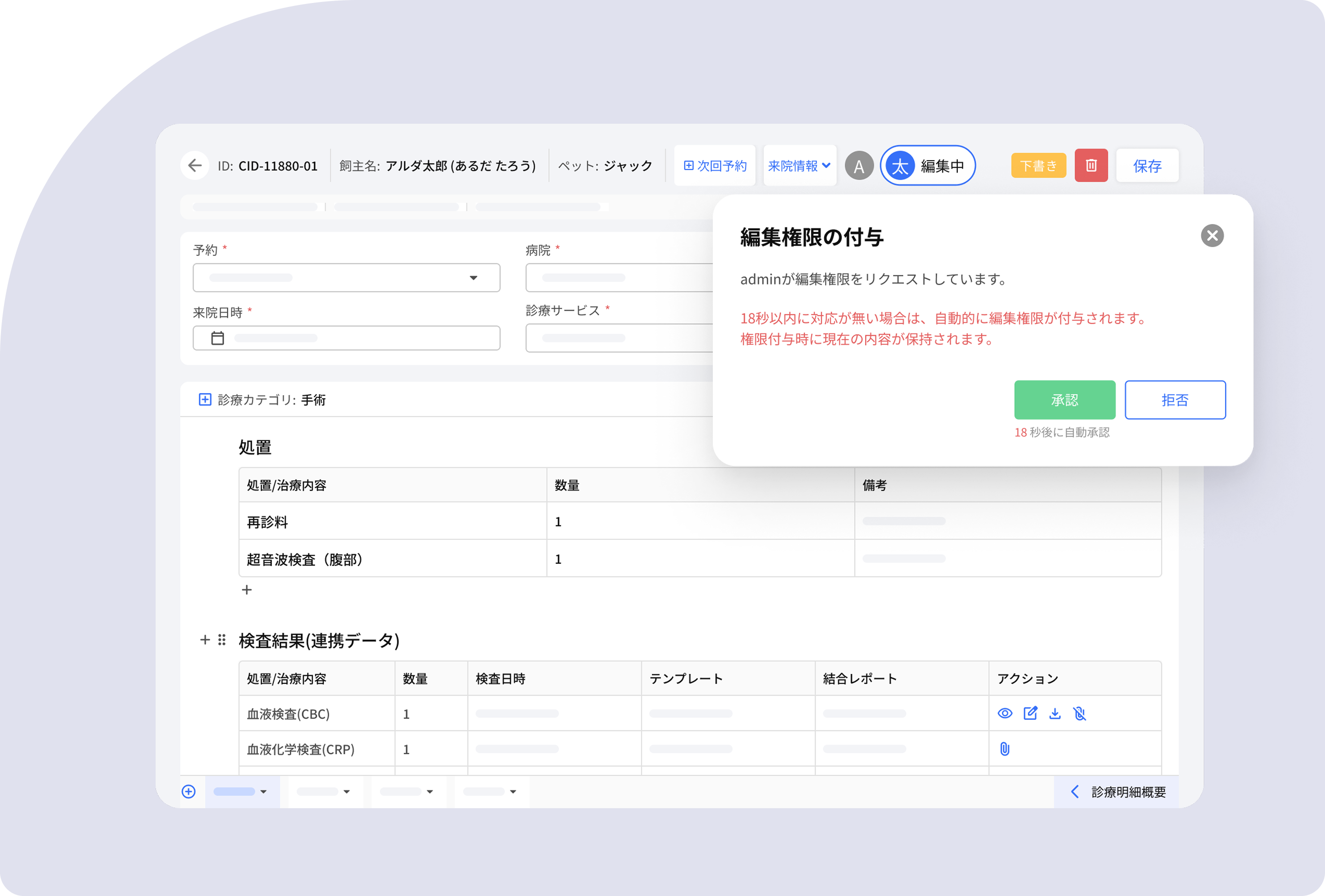
Task: Click the yellow 下書き button
Action: pos(1038,166)
